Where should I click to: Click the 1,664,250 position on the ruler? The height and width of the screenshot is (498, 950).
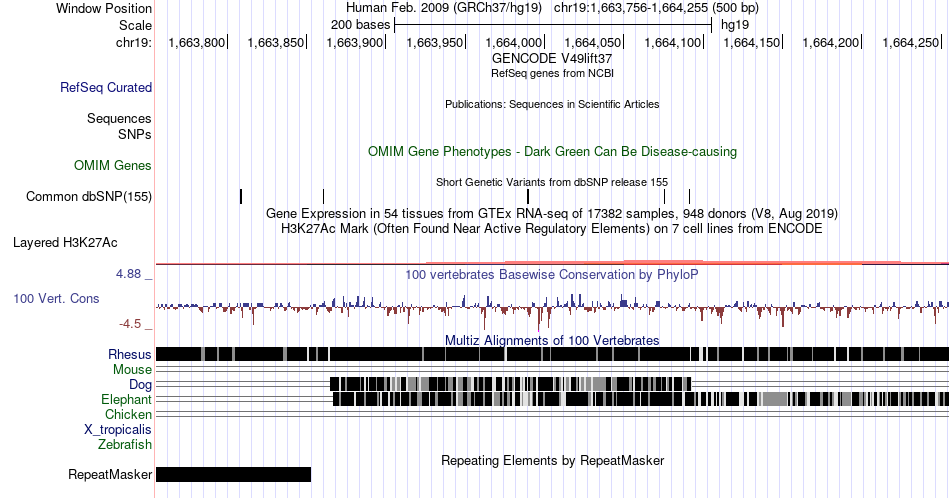click(911, 42)
